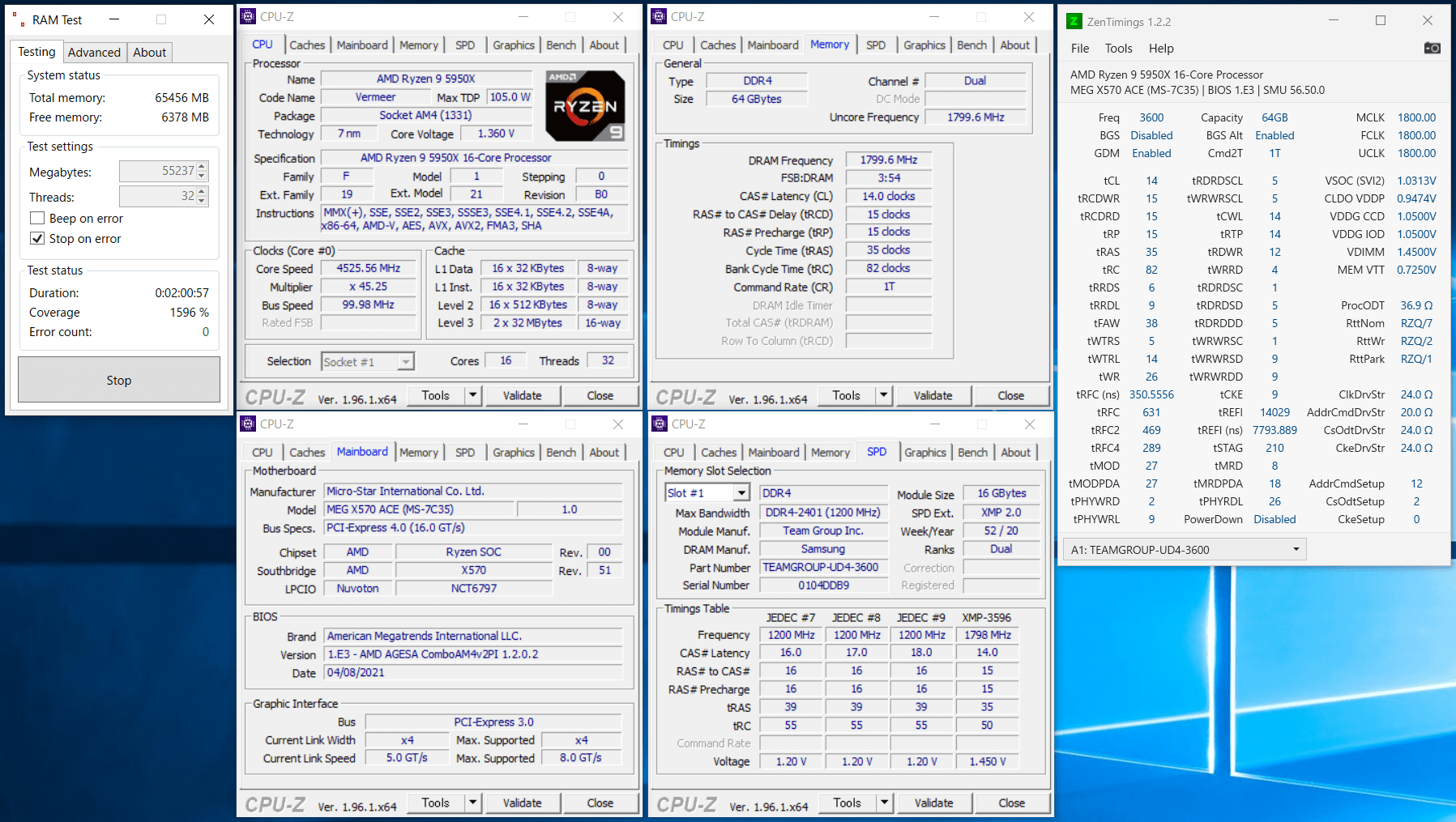The image size is (1456, 822).
Task: Click the Samsung DRAM manufacturer field
Action: (823, 549)
